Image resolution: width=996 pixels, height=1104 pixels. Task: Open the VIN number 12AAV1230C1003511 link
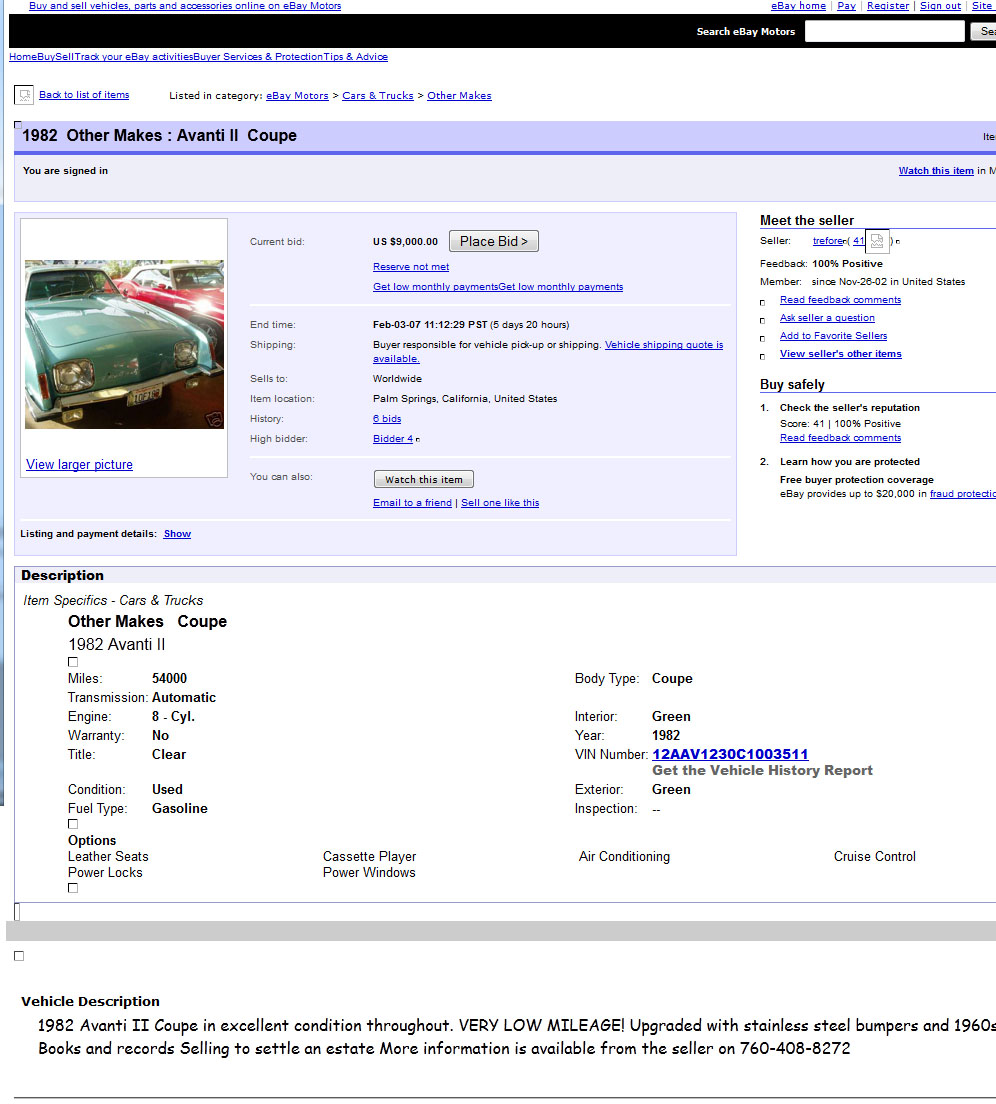[x=730, y=754]
